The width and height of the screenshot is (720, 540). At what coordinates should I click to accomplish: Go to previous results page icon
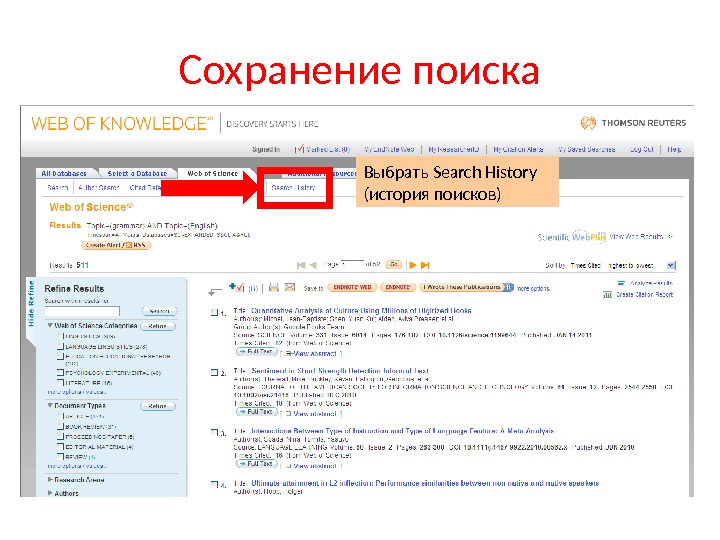pos(313,265)
